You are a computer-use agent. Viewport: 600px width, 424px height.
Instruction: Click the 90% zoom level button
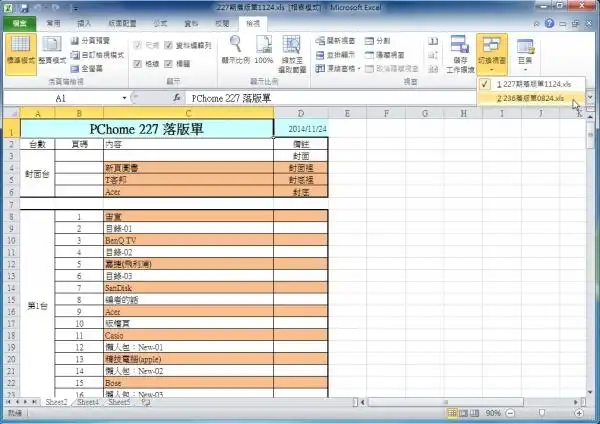tap(492, 413)
